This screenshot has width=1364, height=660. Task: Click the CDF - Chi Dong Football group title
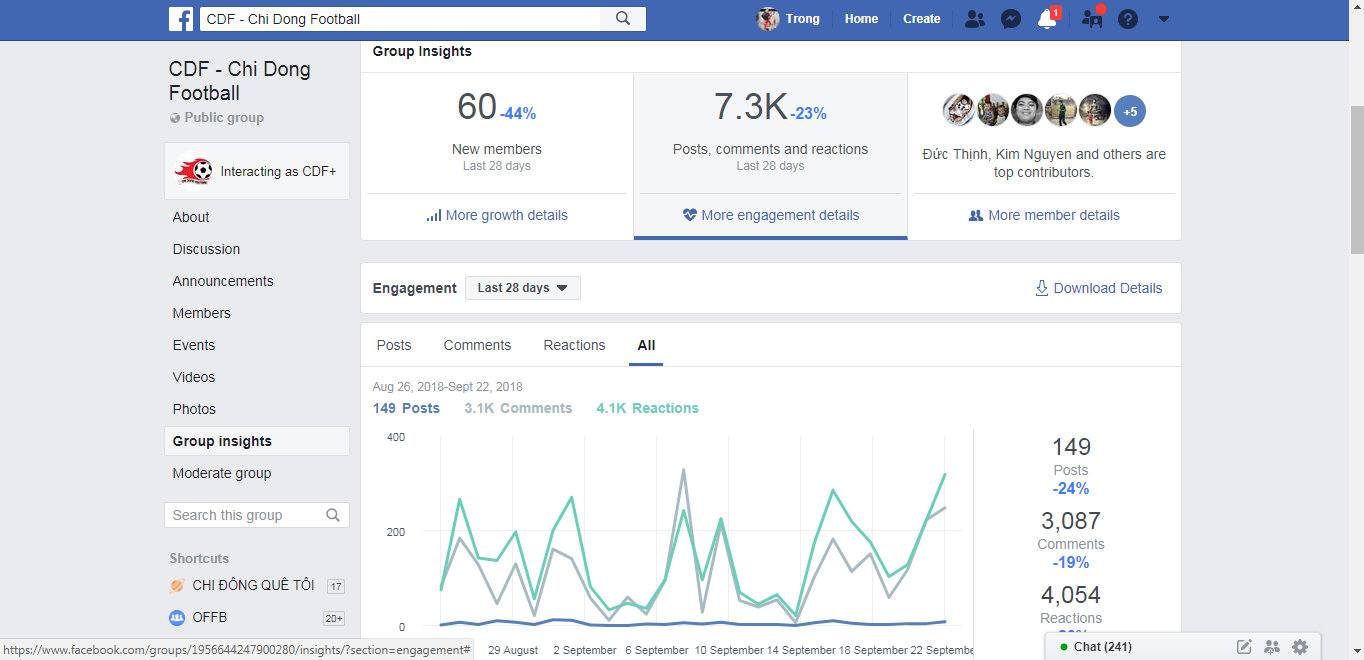tap(240, 81)
